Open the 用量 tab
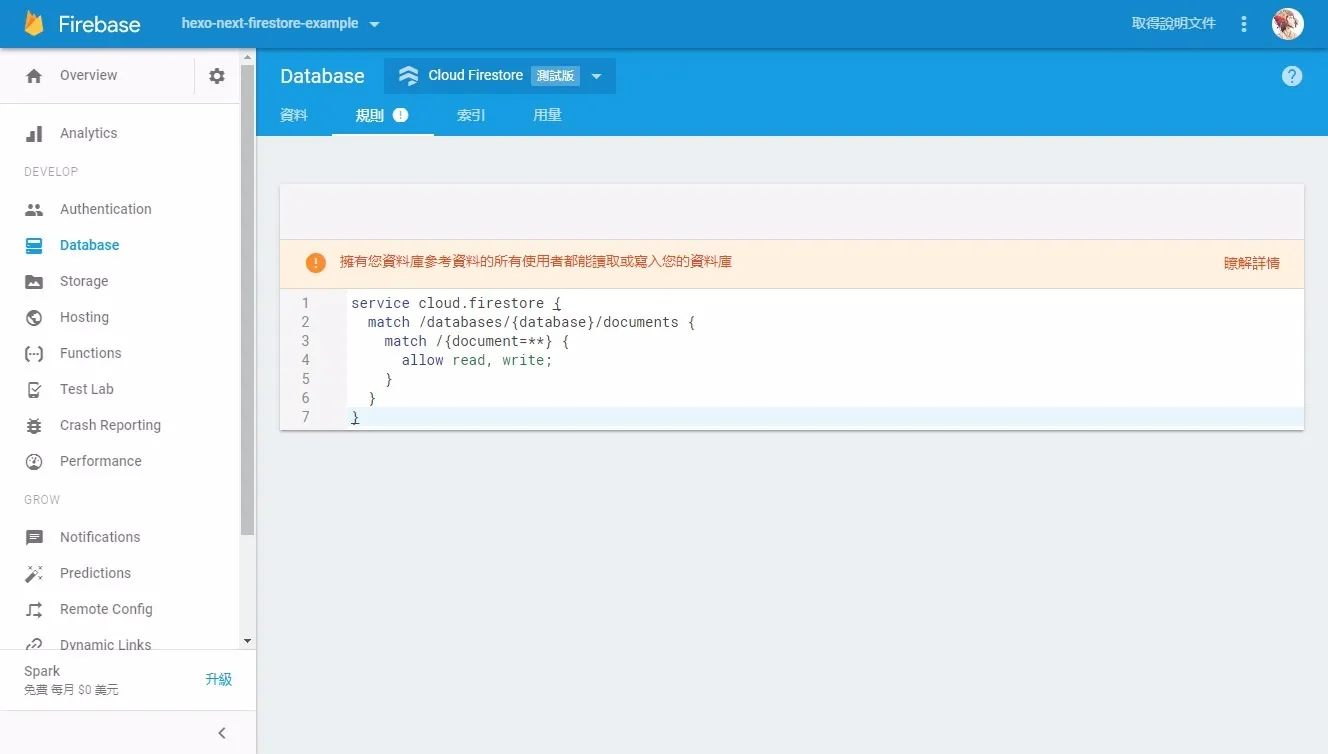1328x754 pixels. click(547, 115)
